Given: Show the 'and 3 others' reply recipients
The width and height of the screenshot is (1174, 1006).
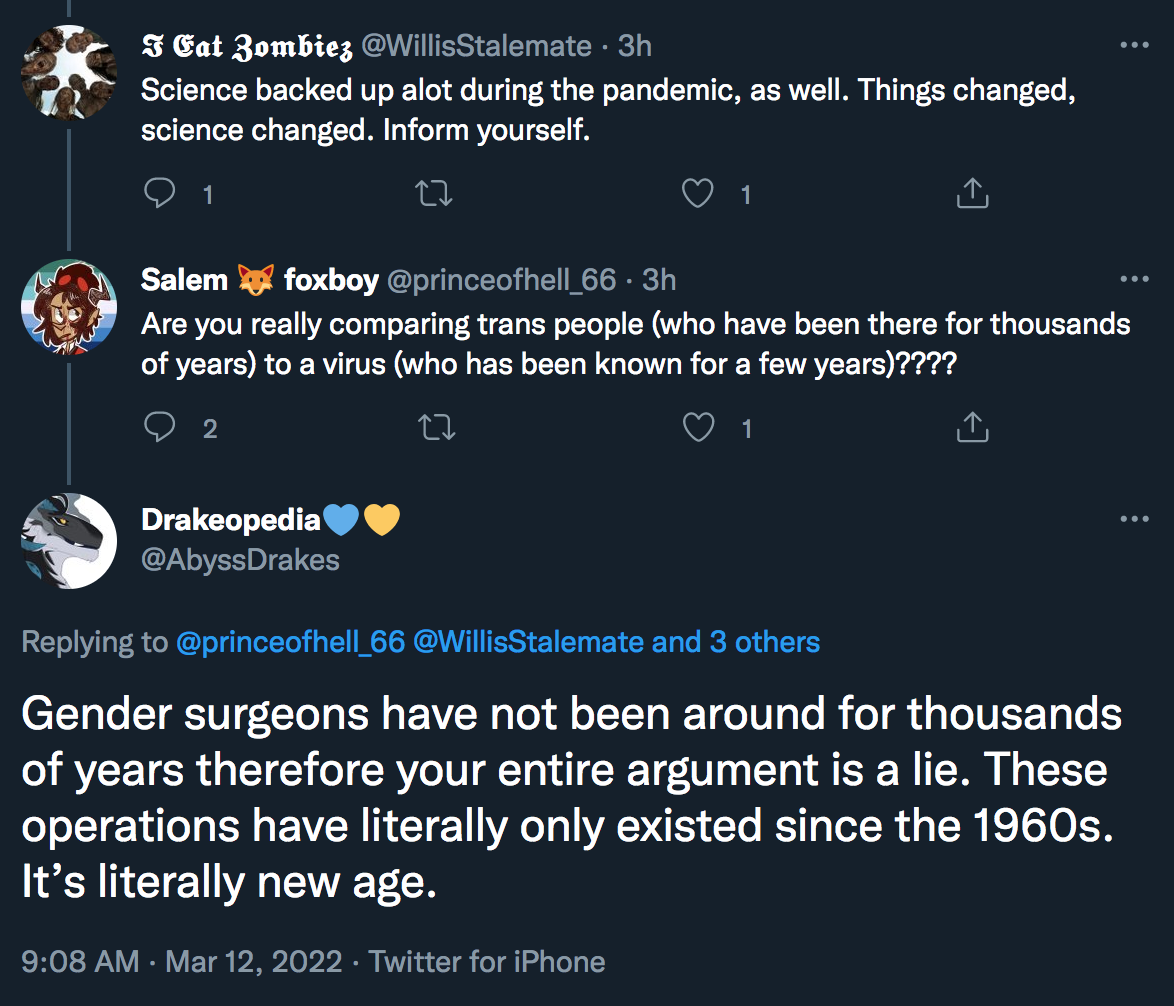Looking at the screenshot, I should (736, 642).
